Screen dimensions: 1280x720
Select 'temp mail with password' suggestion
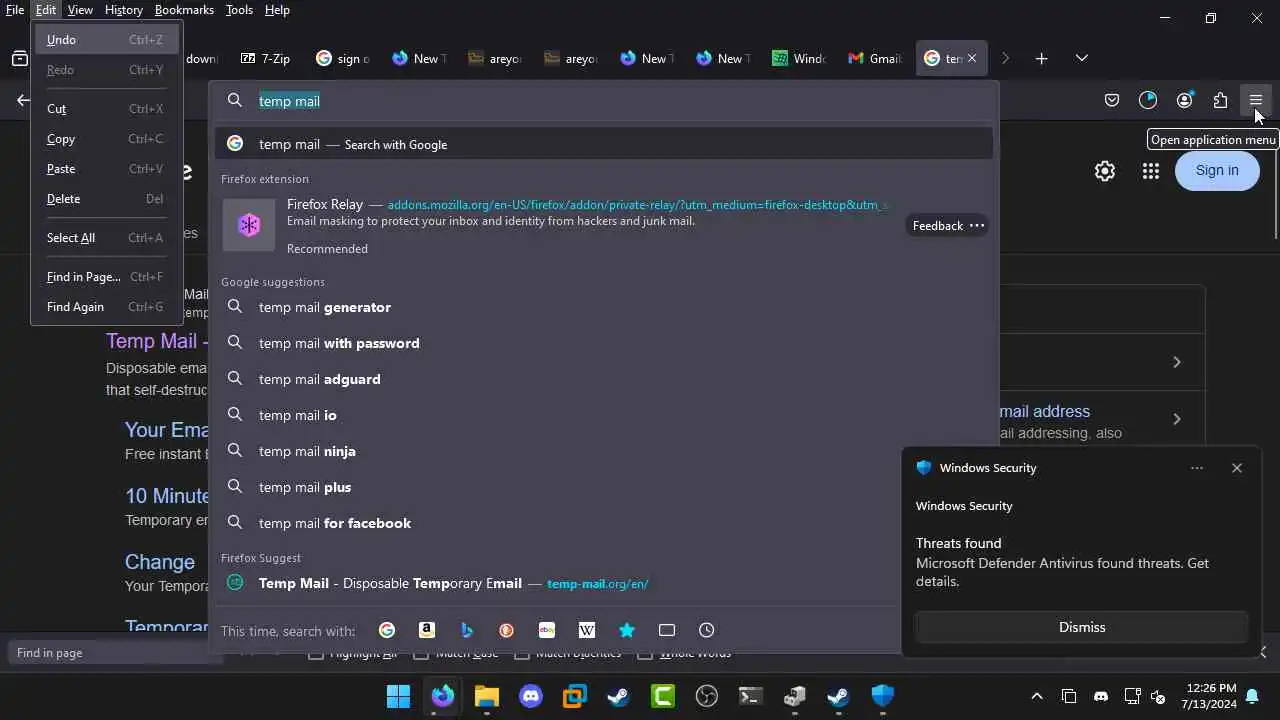[603, 343]
